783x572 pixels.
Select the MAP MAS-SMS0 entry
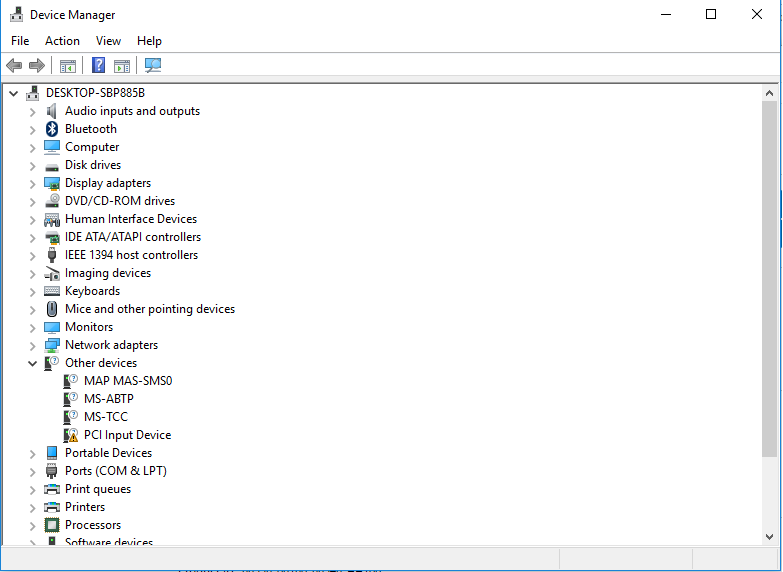tap(128, 381)
